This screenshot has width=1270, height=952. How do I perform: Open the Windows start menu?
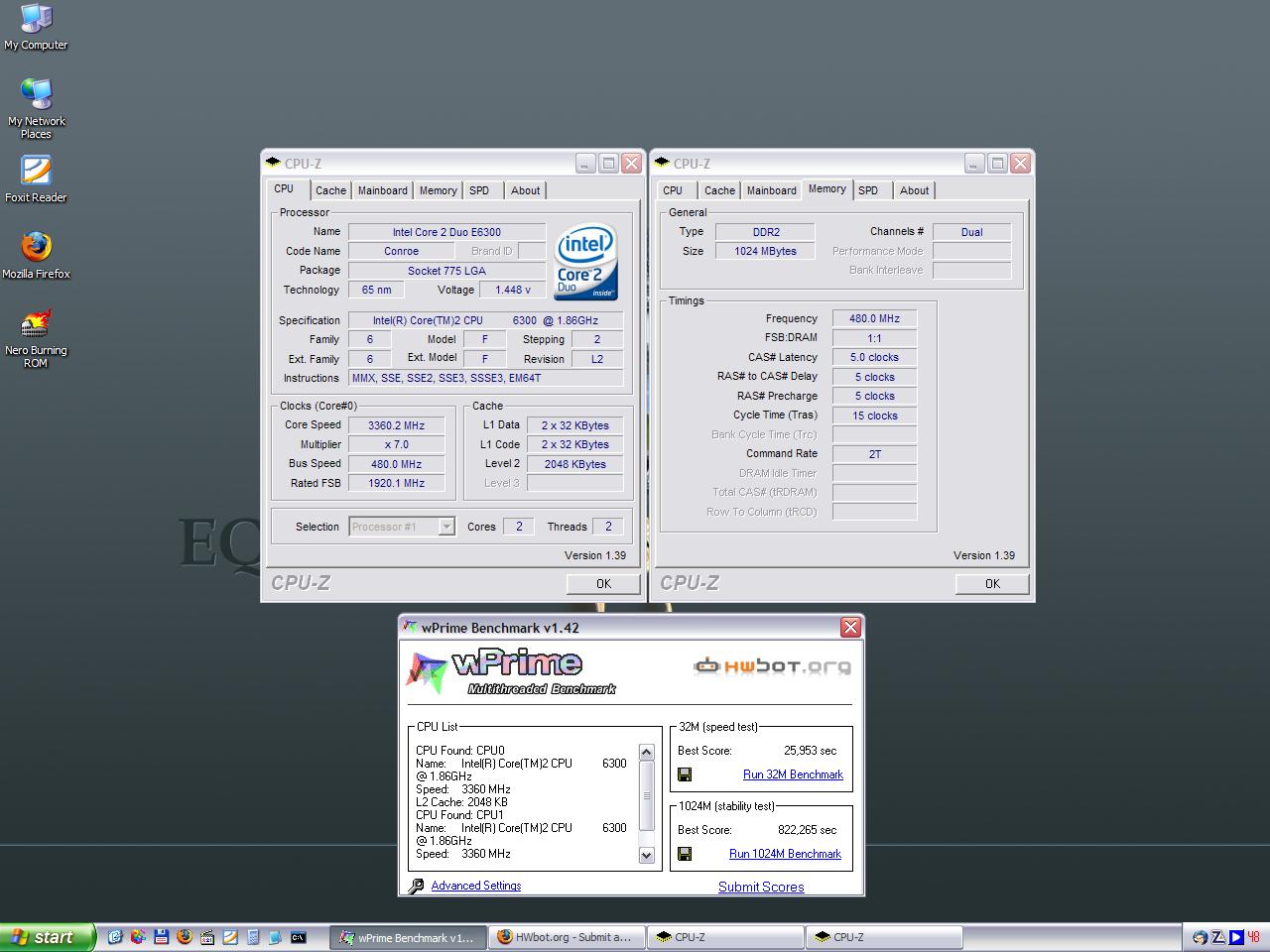(x=48, y=937)
